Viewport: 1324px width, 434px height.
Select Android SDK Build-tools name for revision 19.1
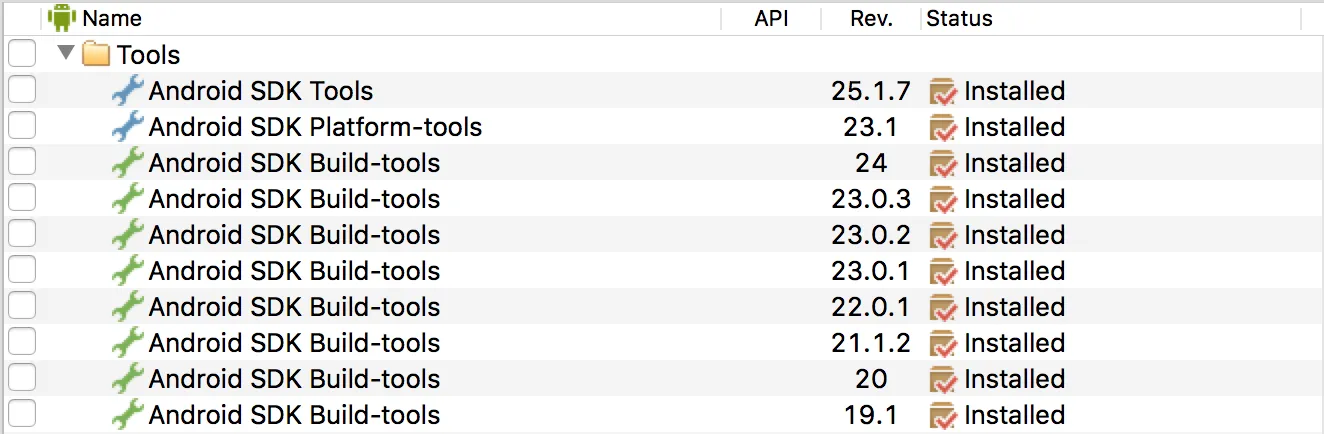295,415
